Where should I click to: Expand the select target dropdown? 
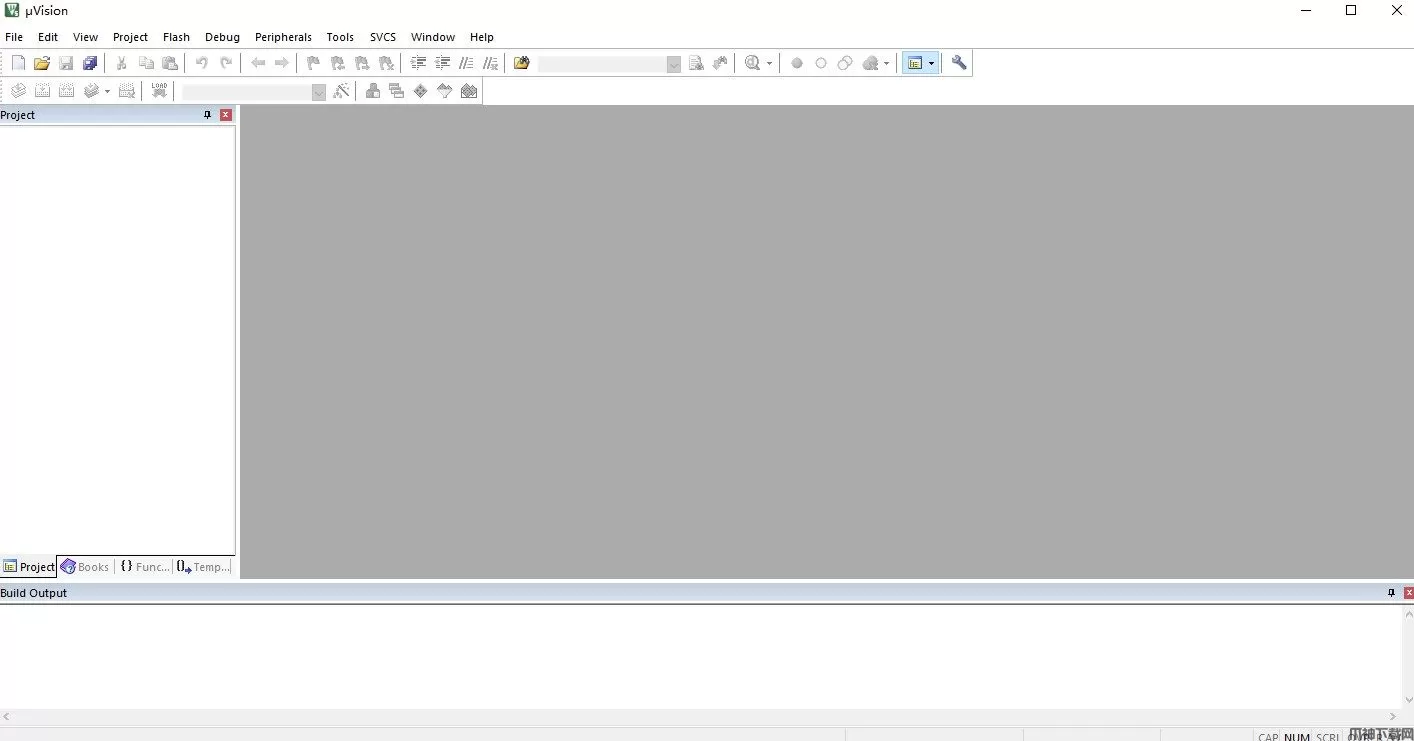coord(318,92)
